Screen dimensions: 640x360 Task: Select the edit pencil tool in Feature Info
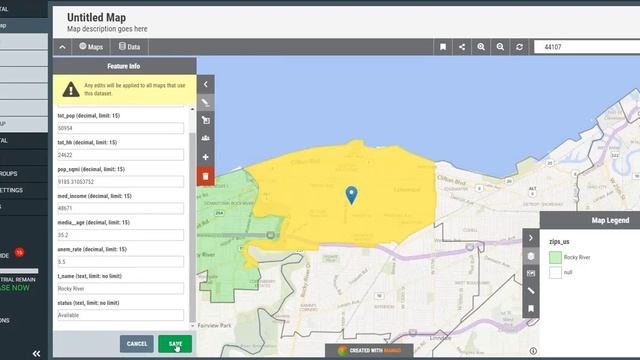[206, 102]
